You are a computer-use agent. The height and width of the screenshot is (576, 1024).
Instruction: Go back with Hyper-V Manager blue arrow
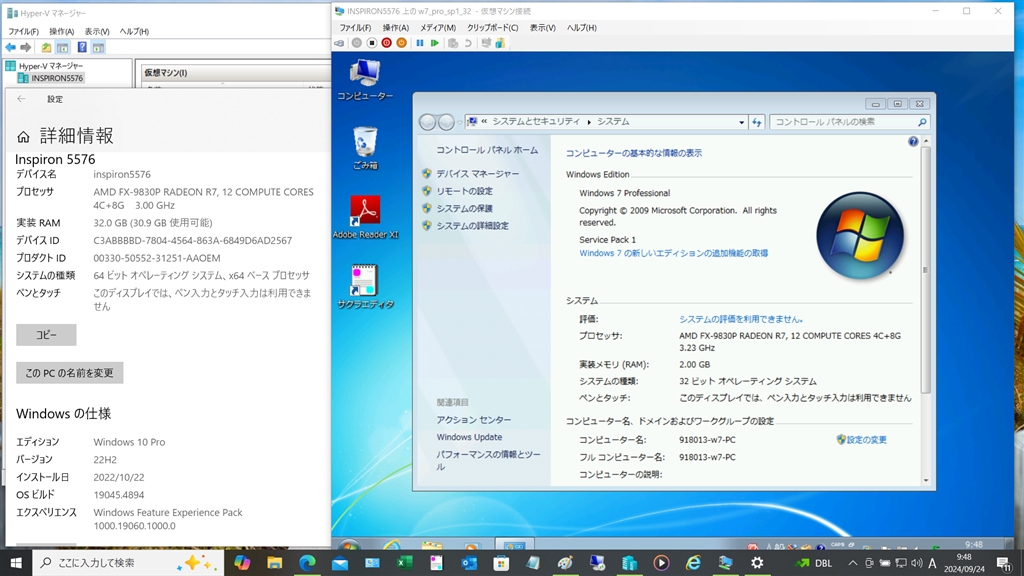tap(10, 48)
